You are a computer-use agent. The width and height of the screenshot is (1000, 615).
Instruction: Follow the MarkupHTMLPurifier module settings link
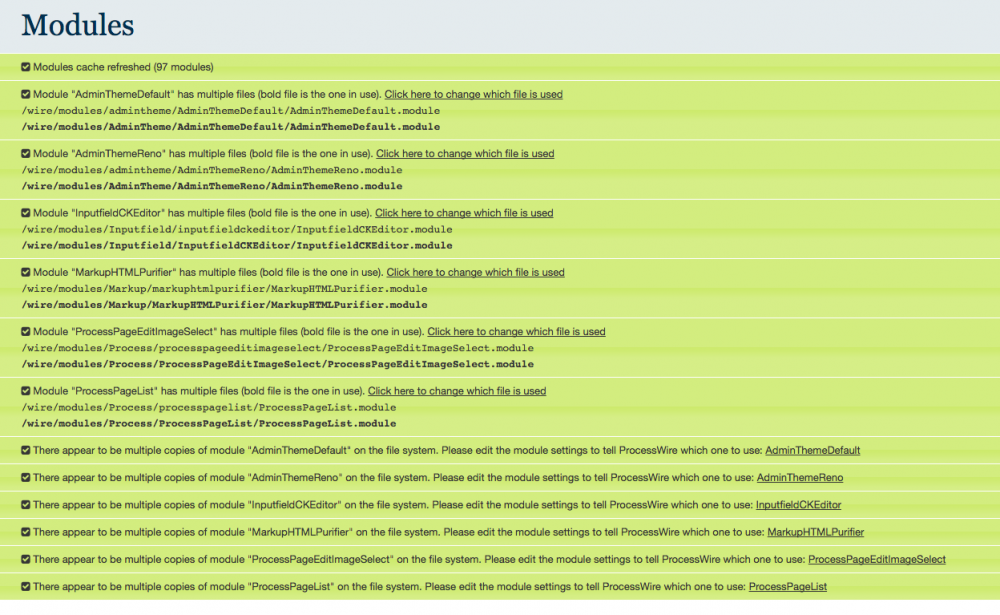point(816,532)
